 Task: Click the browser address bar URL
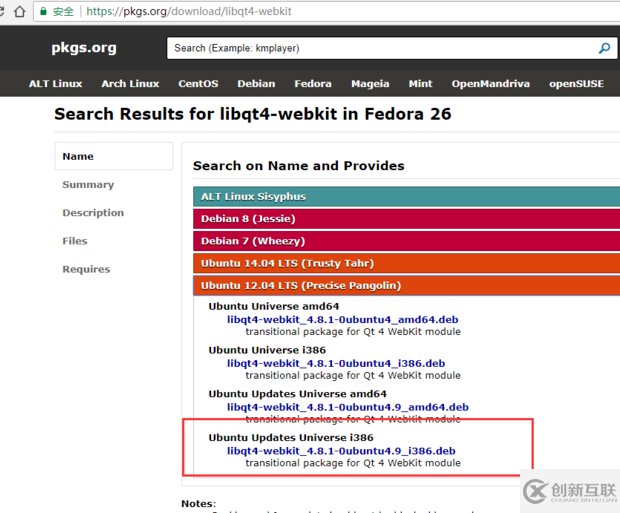(x=189, y=11)
